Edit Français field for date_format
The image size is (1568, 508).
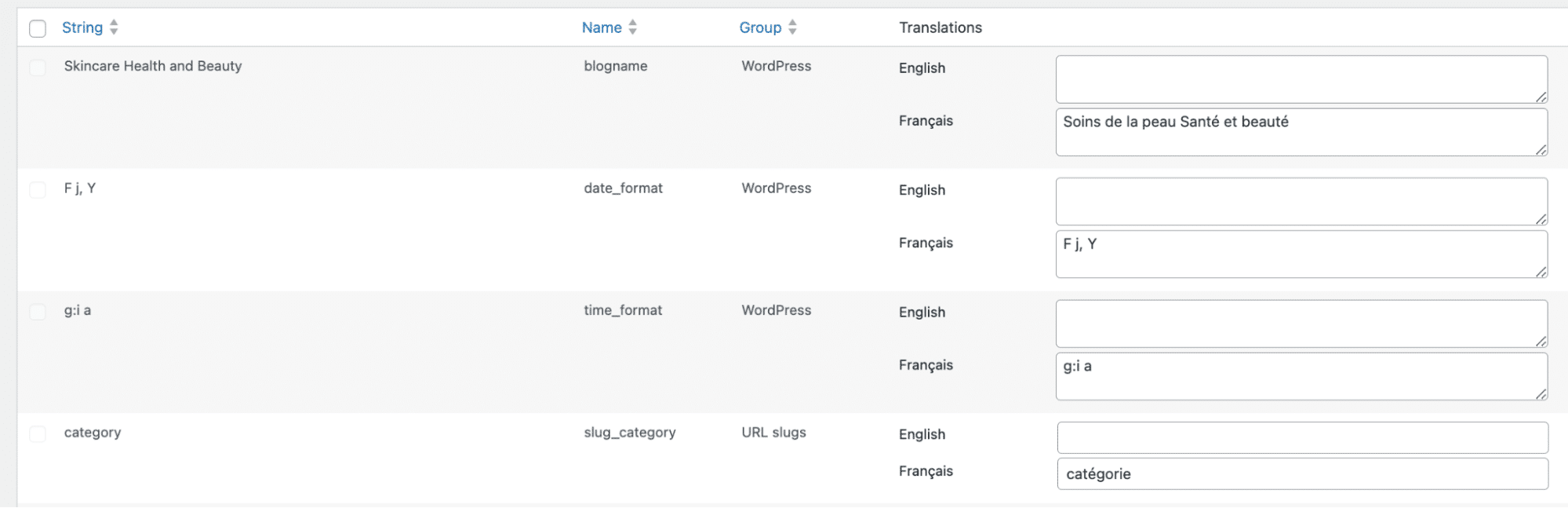(1301, 254)
